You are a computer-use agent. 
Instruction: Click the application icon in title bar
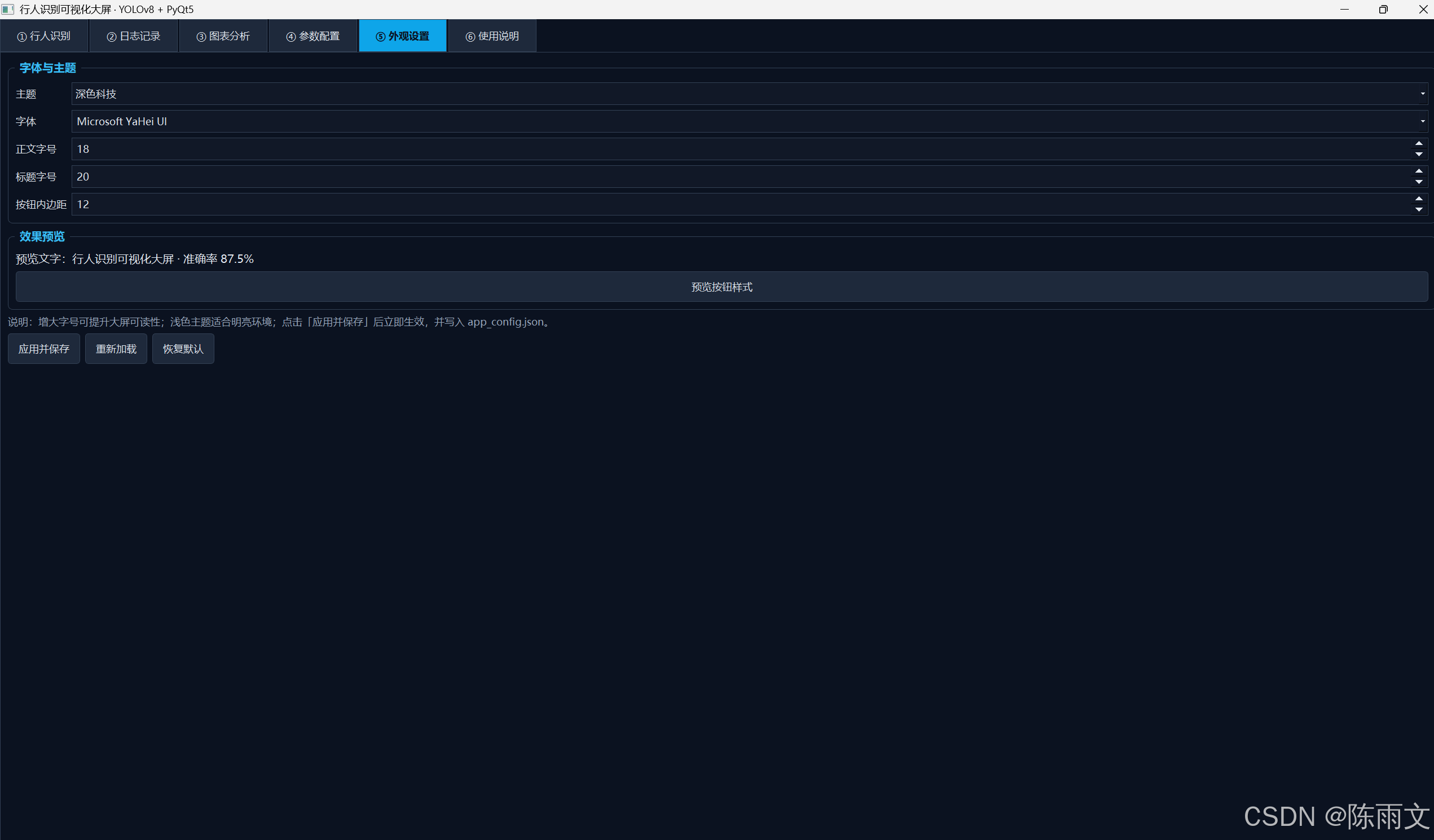coord(8,9)
